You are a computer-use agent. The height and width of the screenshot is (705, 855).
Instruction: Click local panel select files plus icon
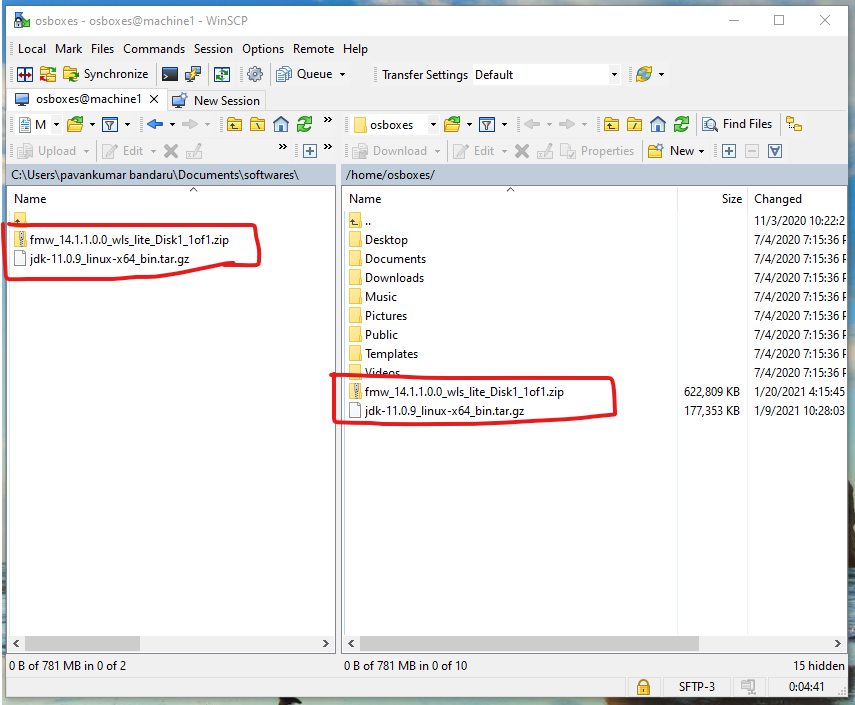pos(310,151)
